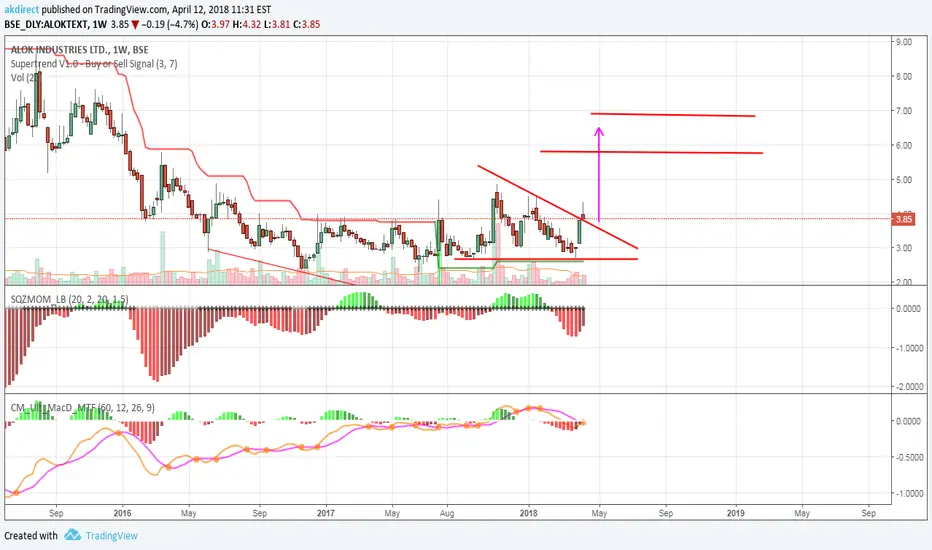This screenshot has width=932, height=550.
Task: Select the Supertrend V1.0 indicator label
Action: (94, 64)
